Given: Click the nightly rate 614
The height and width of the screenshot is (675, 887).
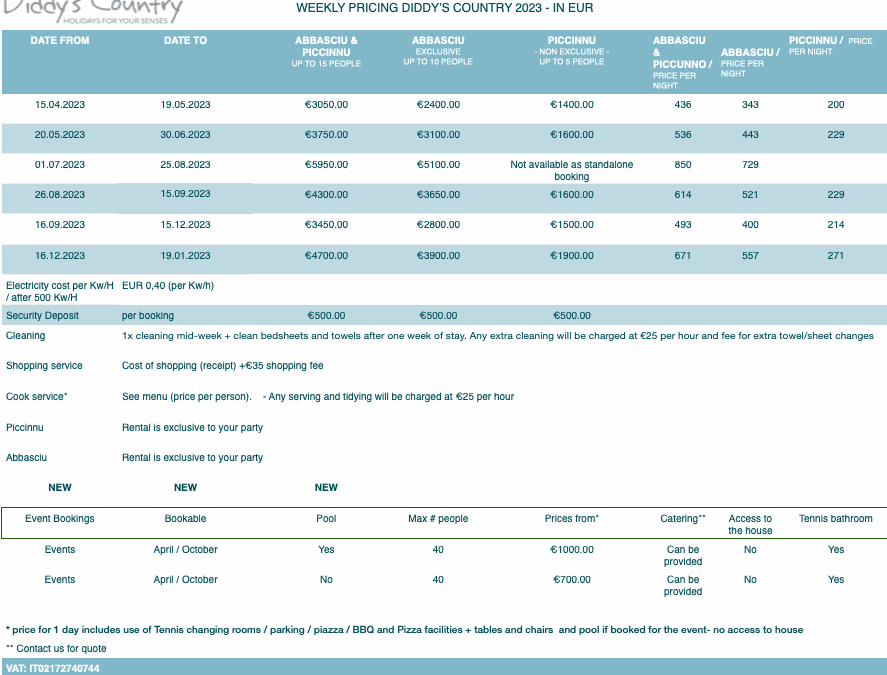Looking at the screenshot, I should point(683,195).
